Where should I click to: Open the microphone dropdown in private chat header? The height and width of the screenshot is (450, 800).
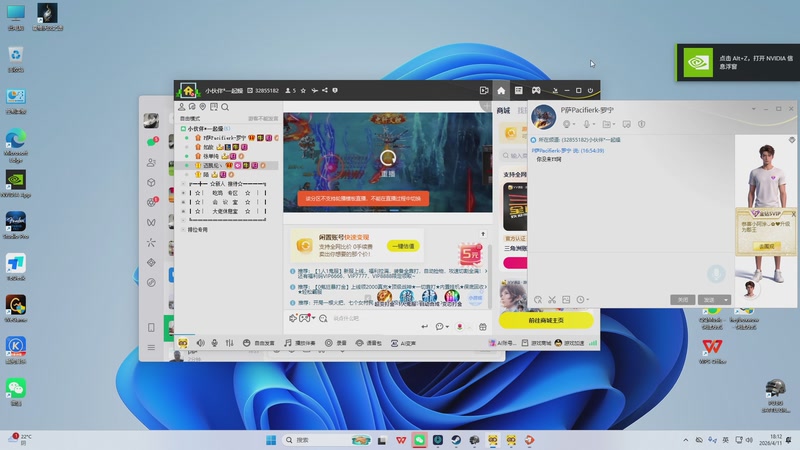589,124
